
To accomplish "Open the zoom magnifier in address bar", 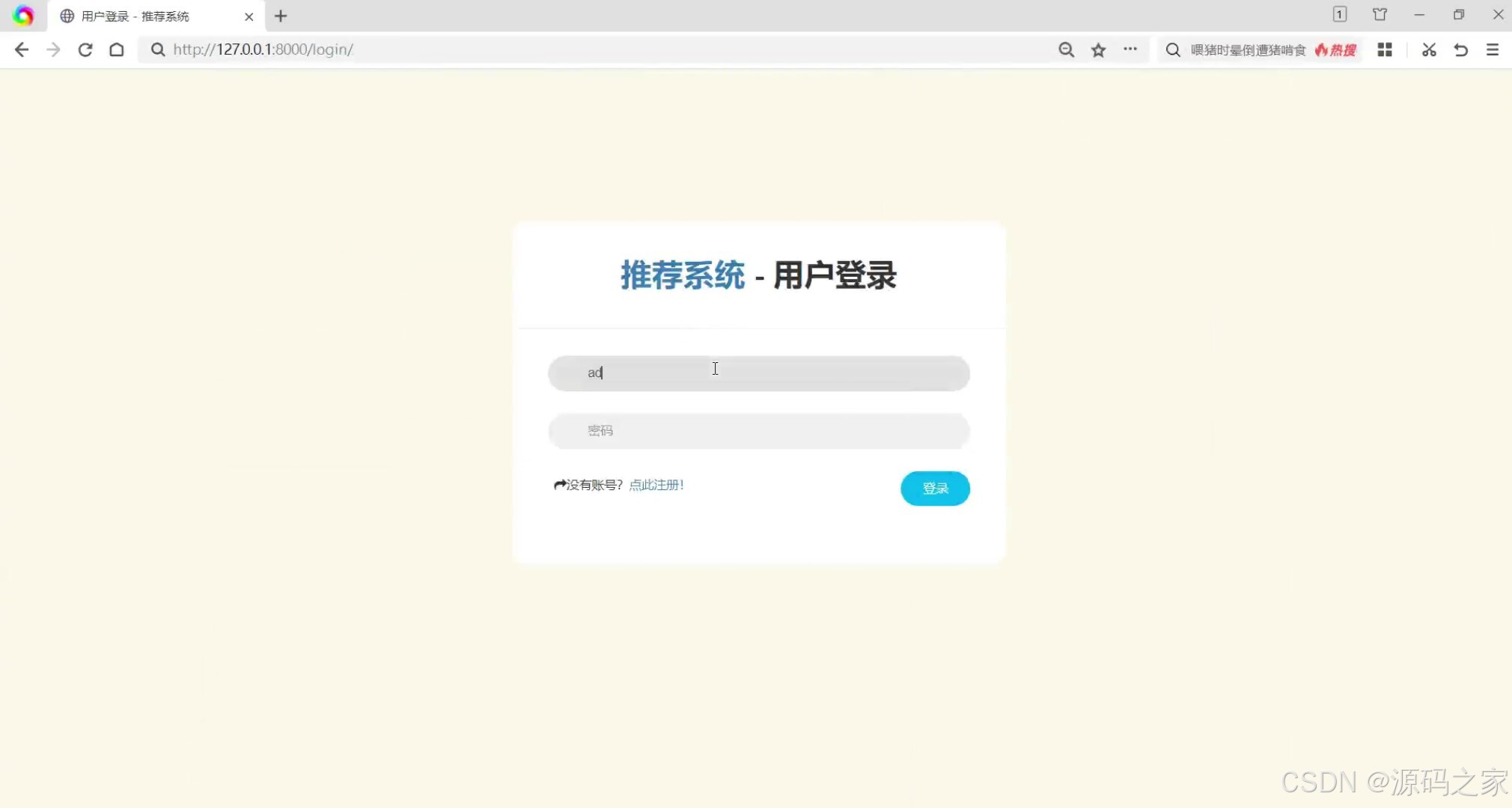I will [x=1066, y=49].
